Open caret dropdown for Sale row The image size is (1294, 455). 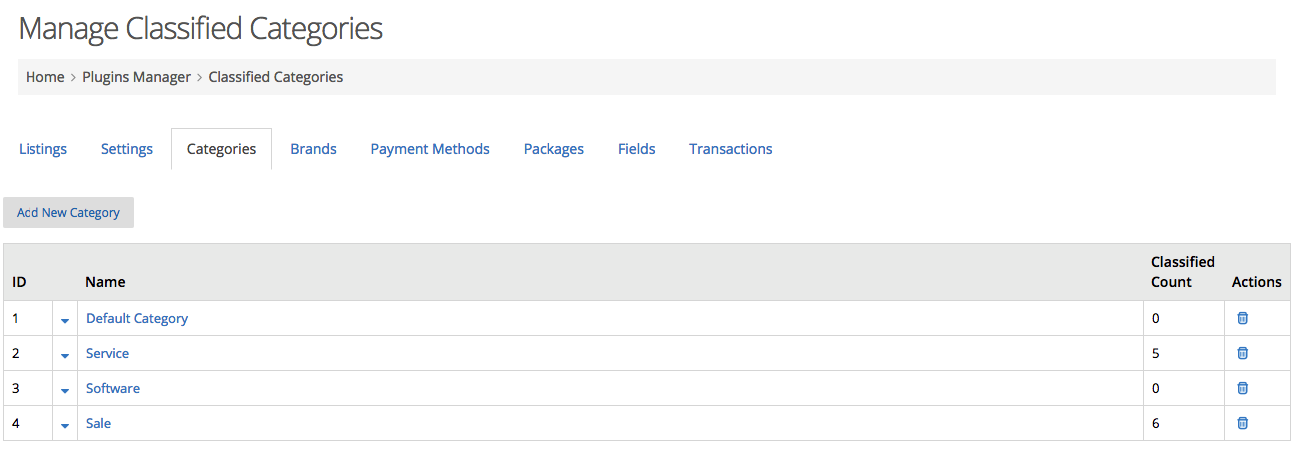click(65, 425)
